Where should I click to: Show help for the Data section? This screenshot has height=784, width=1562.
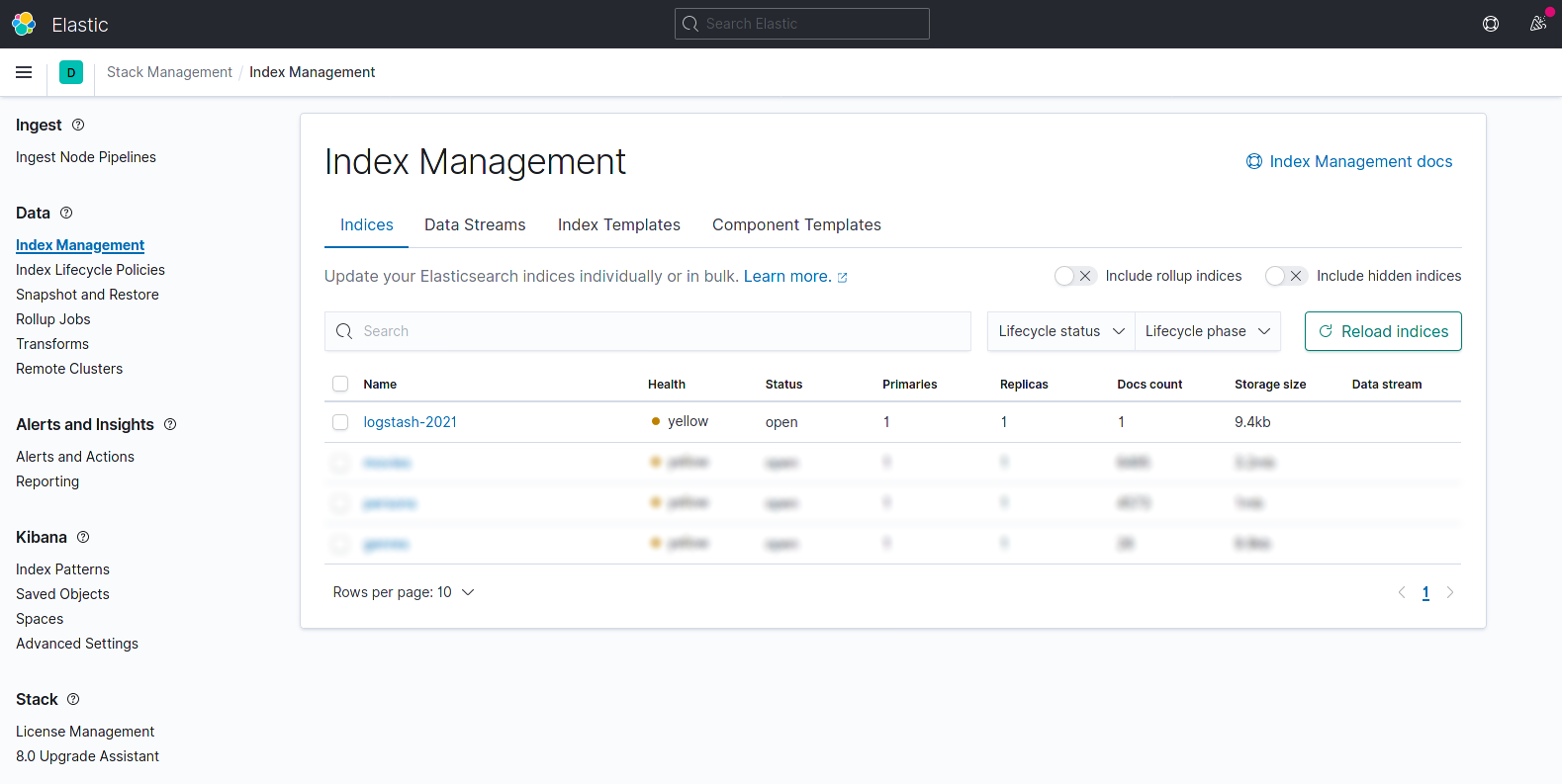tap(66, 213)
